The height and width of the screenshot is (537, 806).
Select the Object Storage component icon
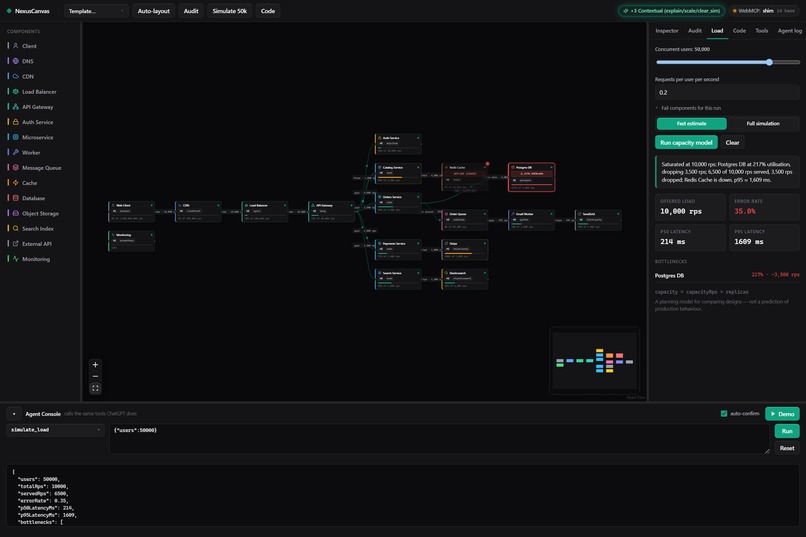(x=15, y=213)
